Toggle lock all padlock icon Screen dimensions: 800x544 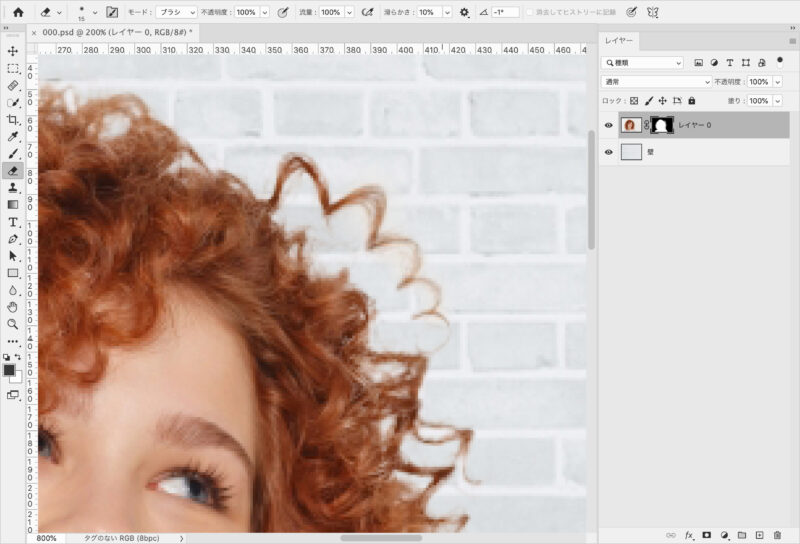coord(692,101)
